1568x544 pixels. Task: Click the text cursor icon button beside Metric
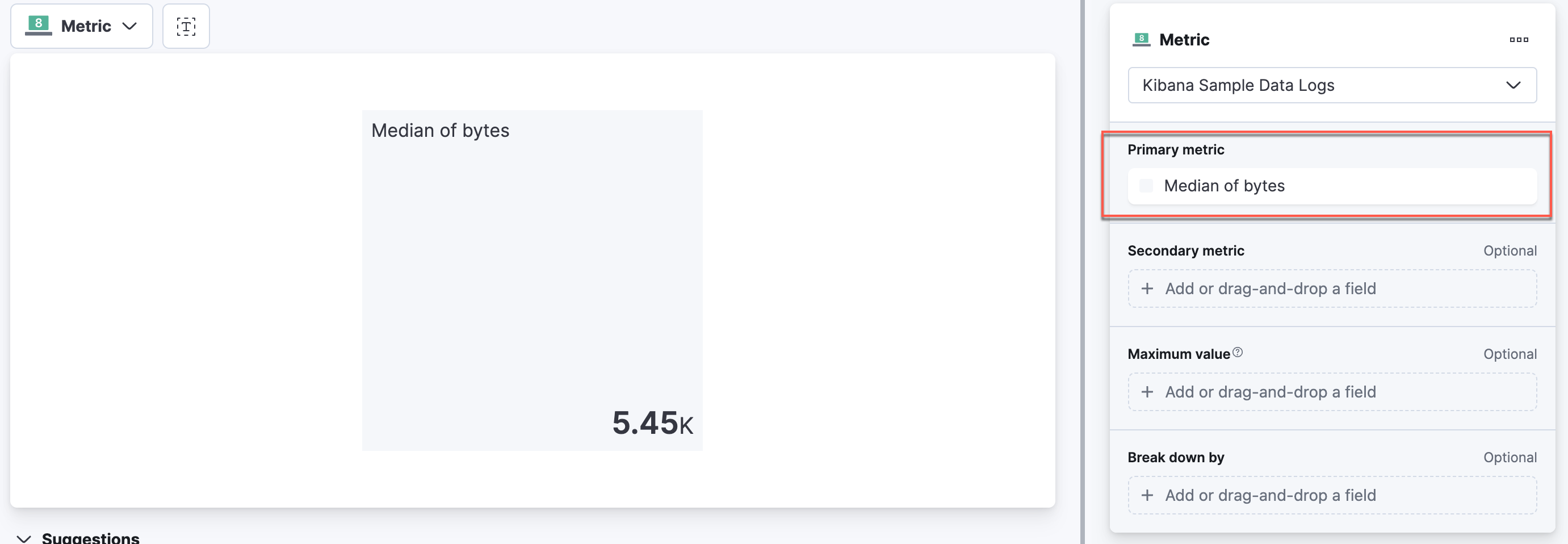[186, 26]
